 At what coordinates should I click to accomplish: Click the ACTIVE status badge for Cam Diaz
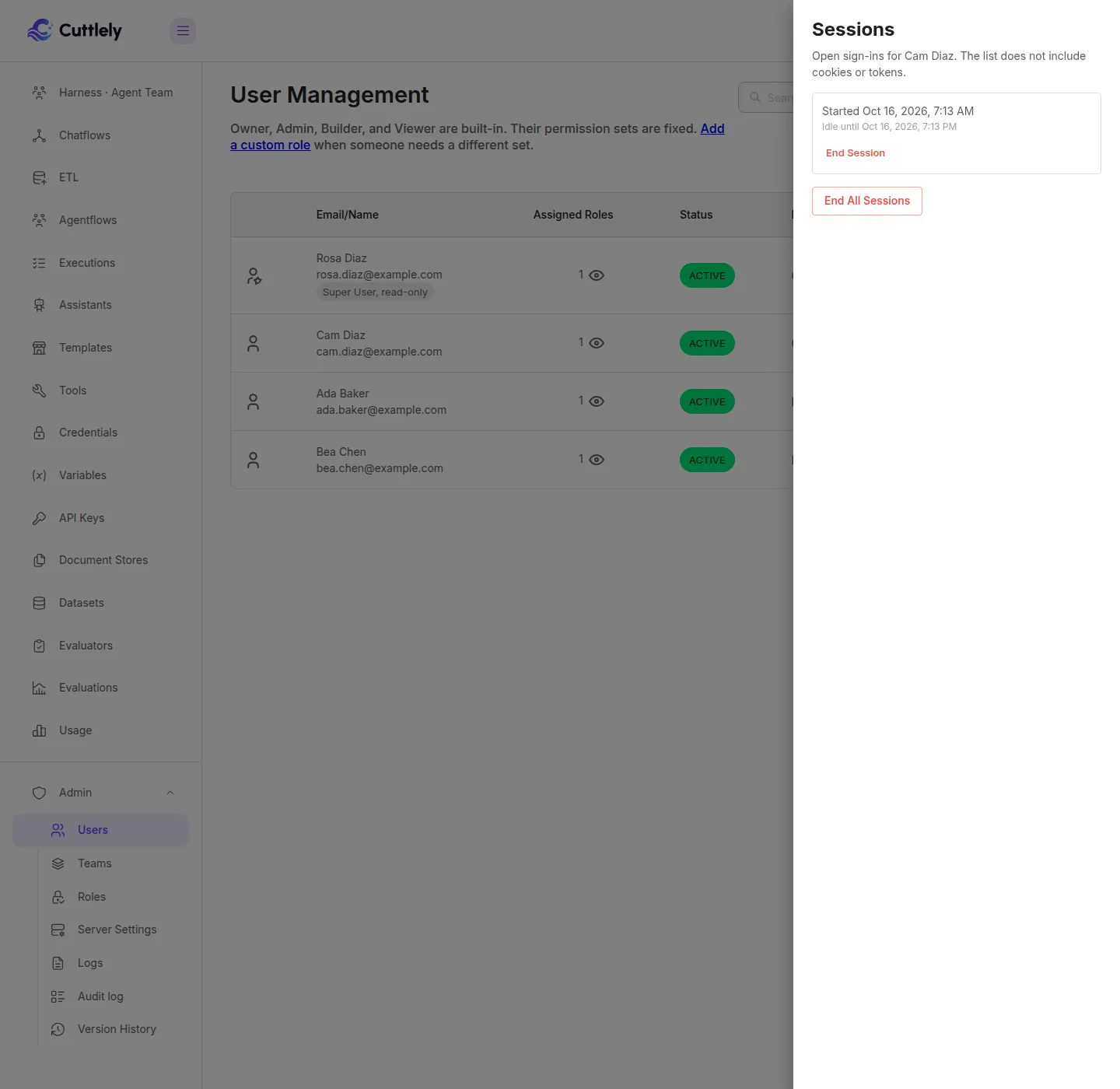[x=707, y=343]
